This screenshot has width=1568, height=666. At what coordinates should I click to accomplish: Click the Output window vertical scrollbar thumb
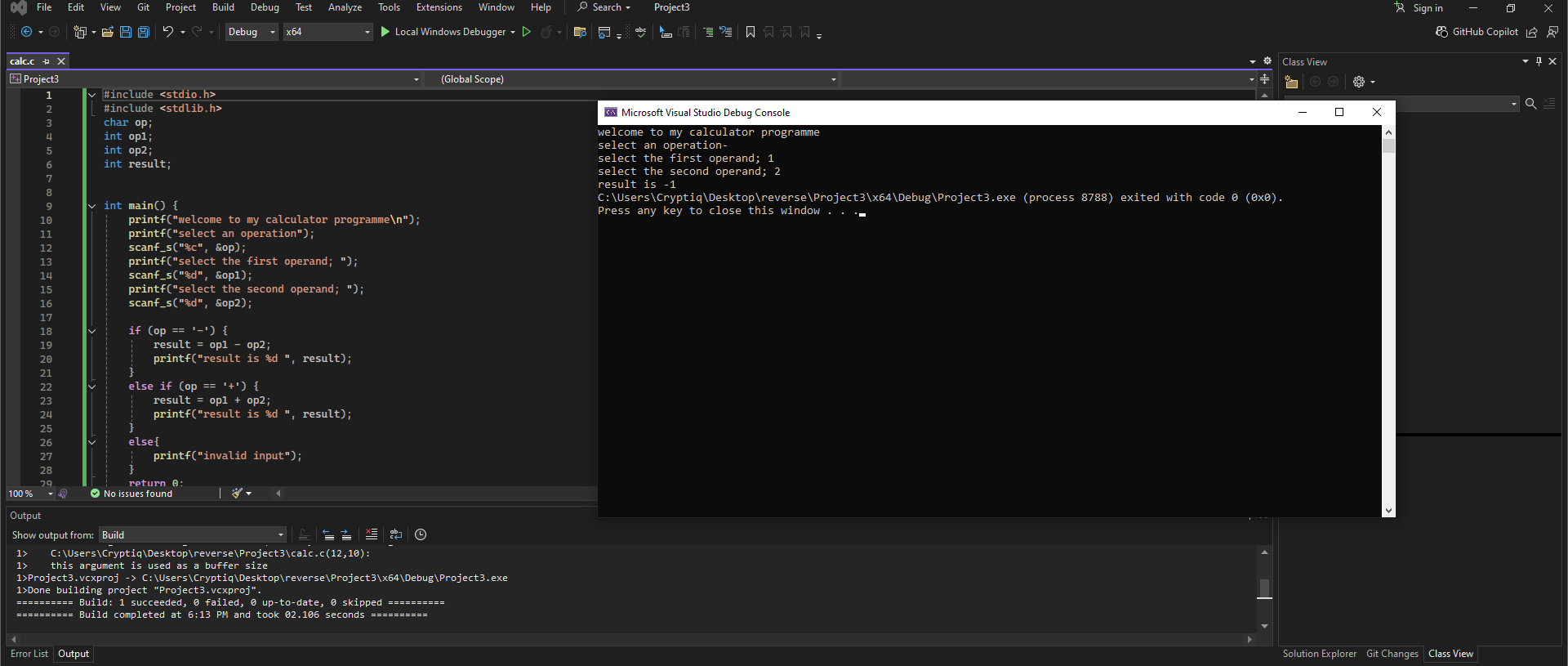click(1264, 588)
